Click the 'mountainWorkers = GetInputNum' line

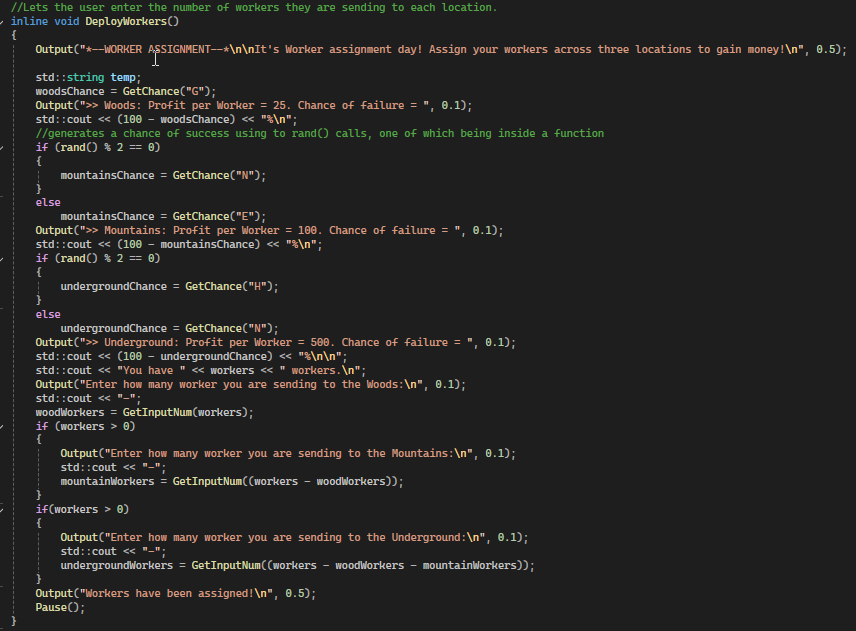tap(232, 481)
